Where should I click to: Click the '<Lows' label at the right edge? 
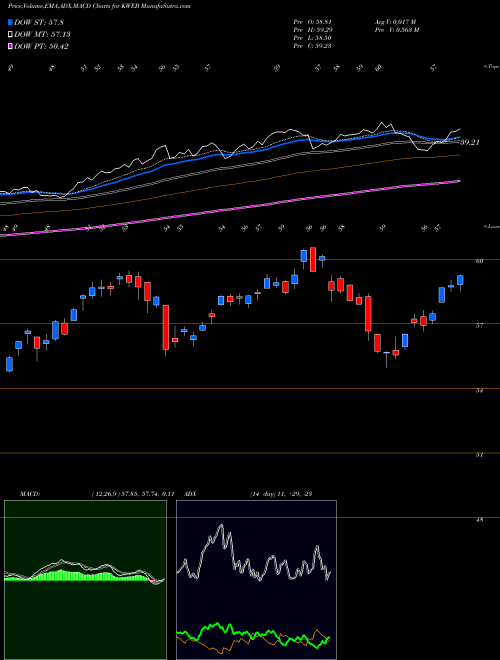coord(491,227)
